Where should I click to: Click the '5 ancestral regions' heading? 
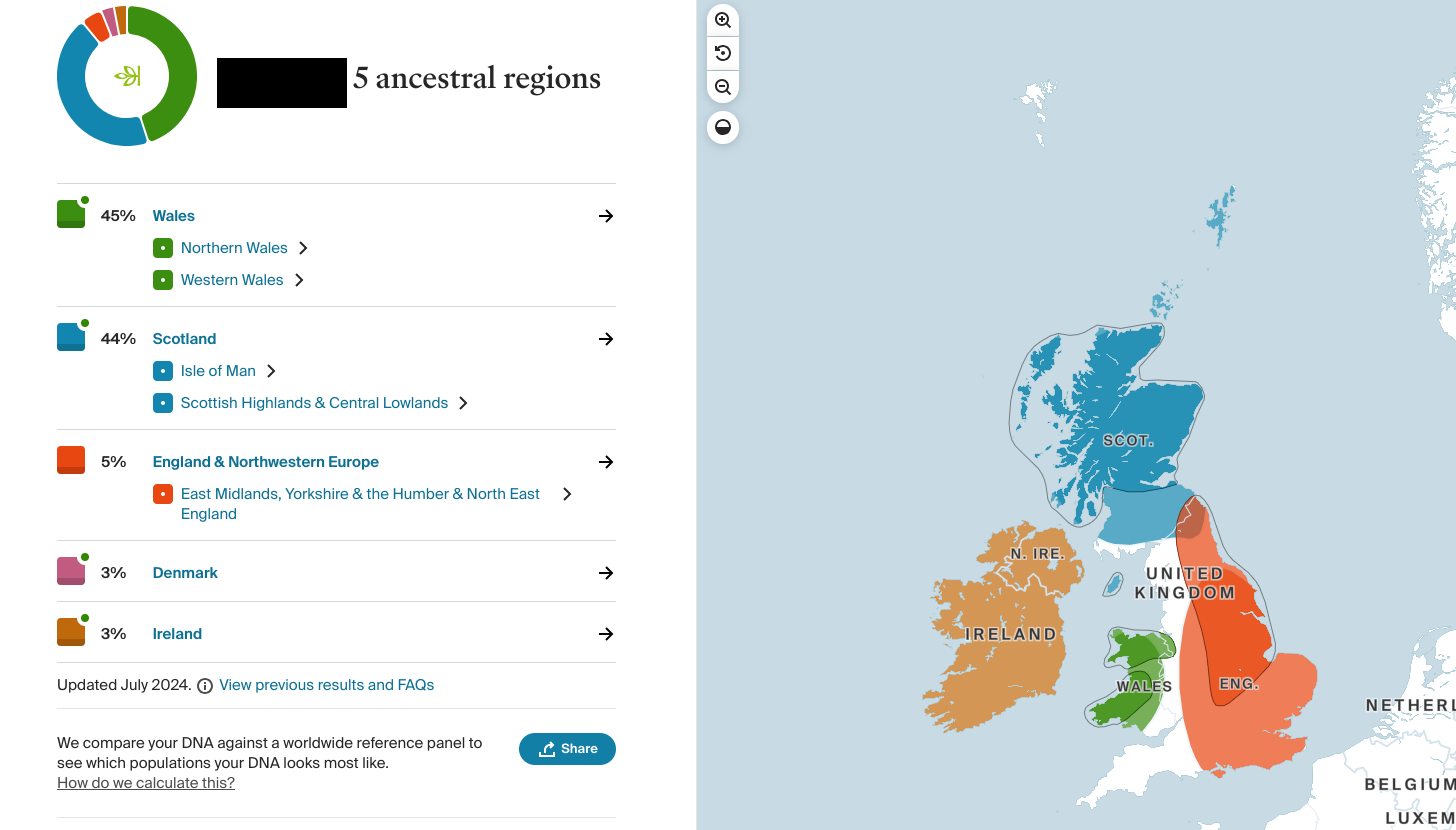[x=477, y=78]
